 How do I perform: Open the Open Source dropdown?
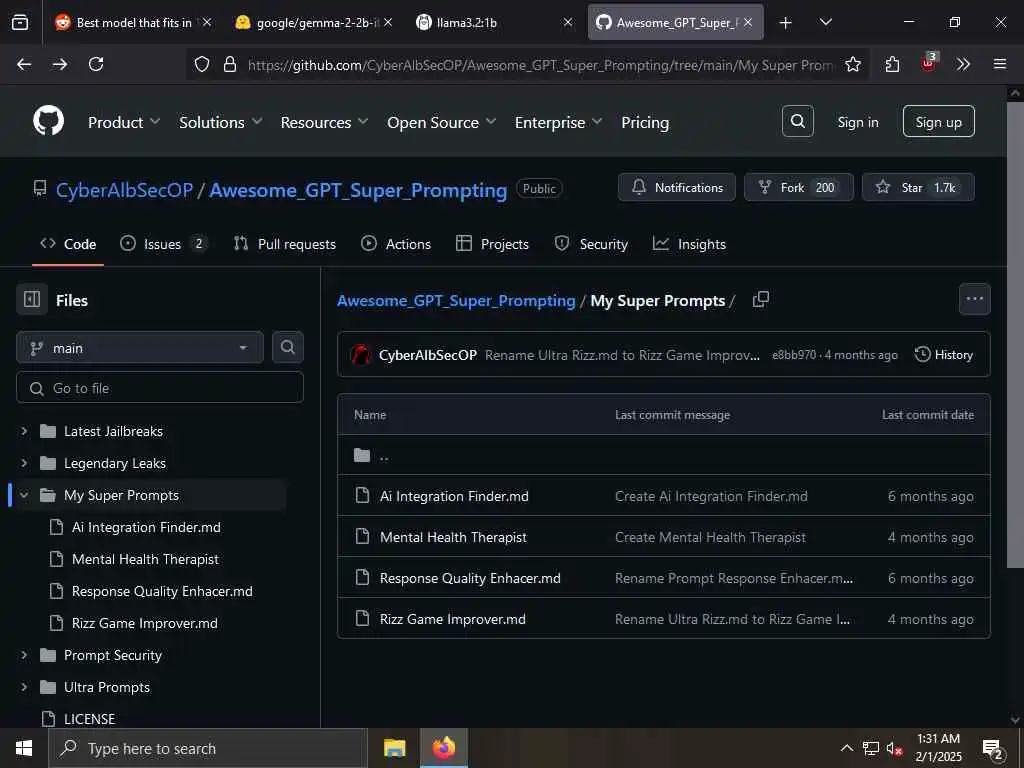pos(441,122)
